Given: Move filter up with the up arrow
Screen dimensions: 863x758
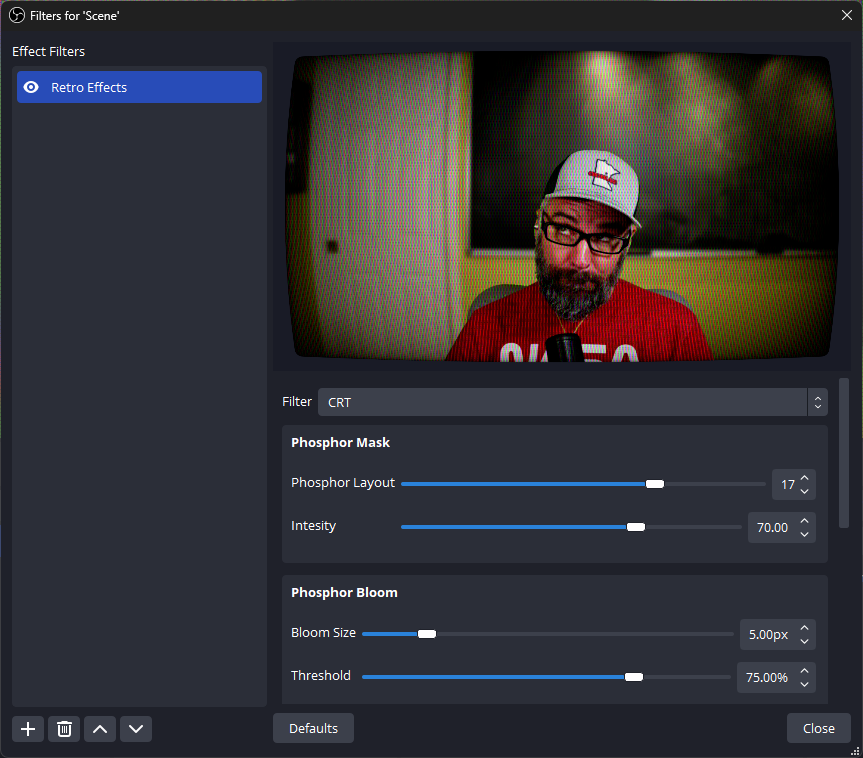Looking at the screenshot, I should click(100, 729).
